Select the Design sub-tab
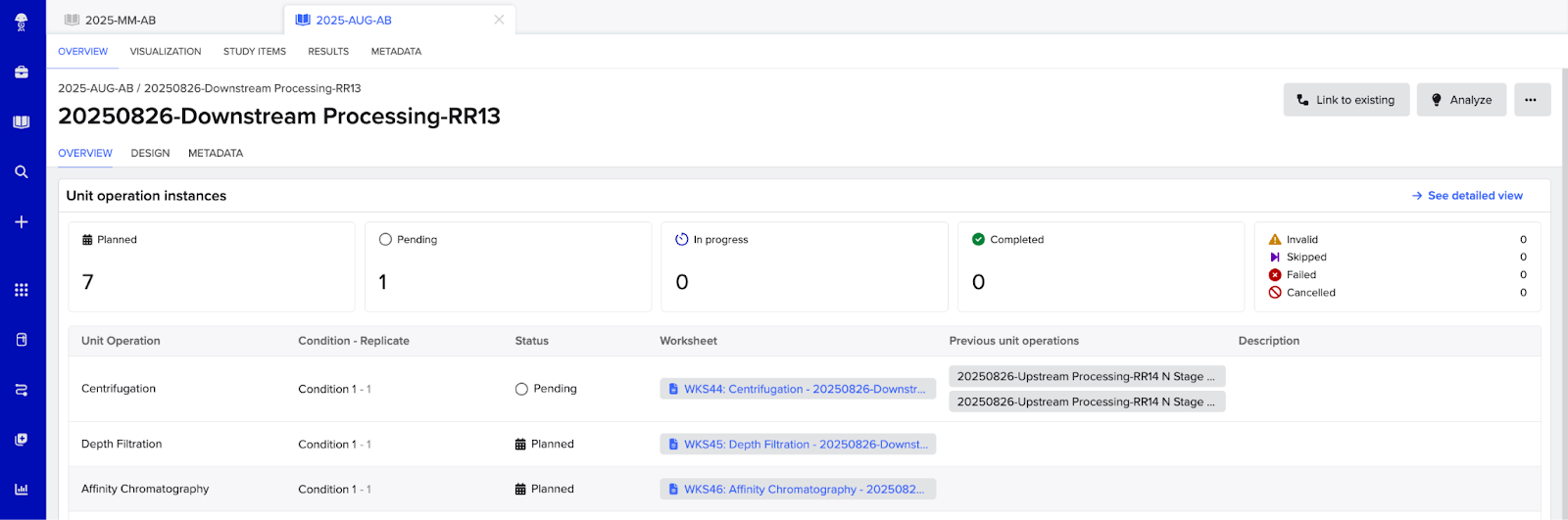 150,154
